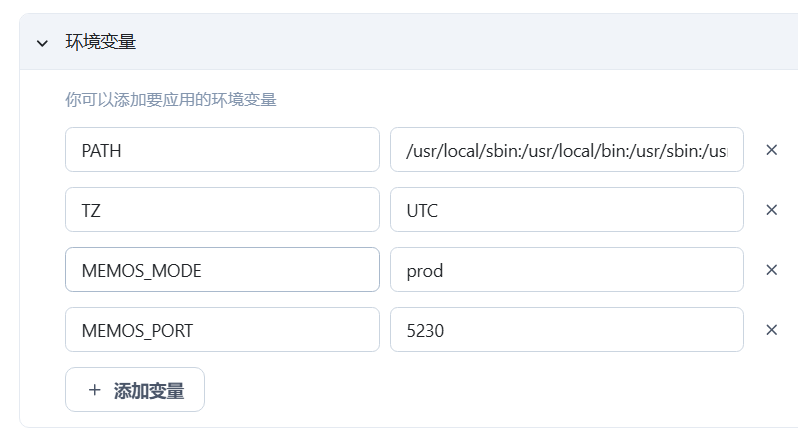Click the /usr/local/sbin path value field
This screenshot has height=430, width=798.
point(566,150)
